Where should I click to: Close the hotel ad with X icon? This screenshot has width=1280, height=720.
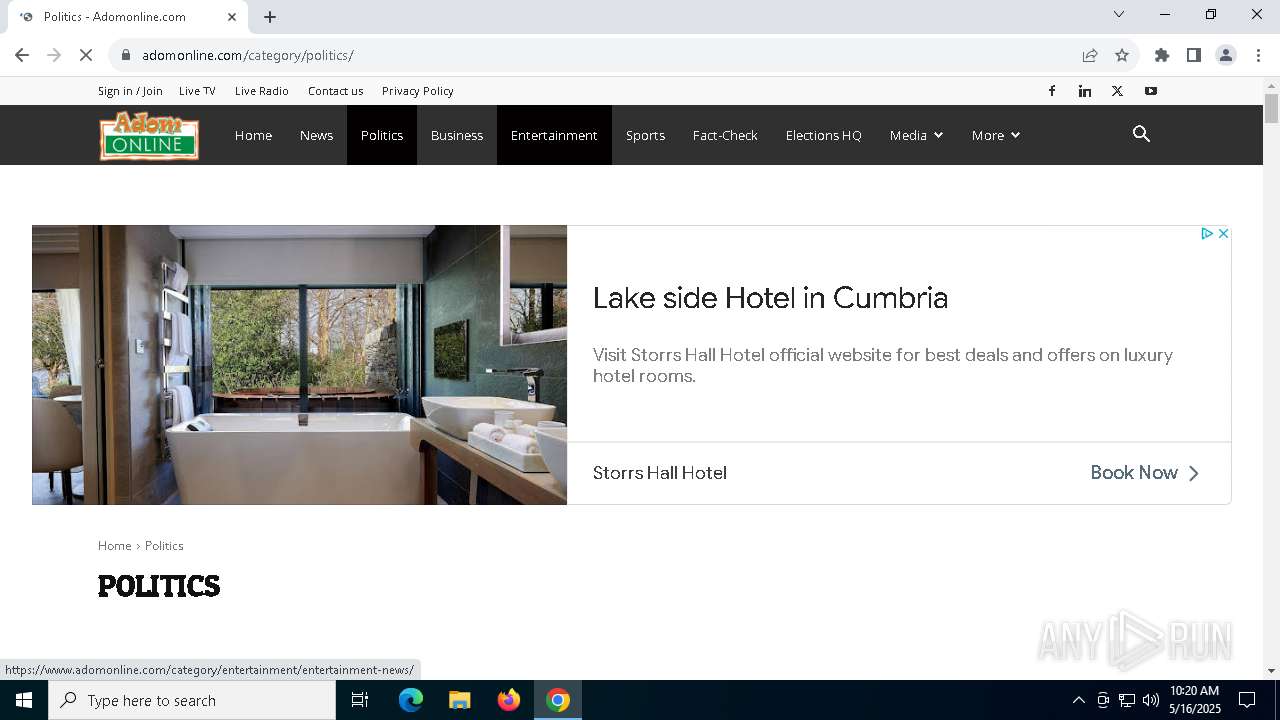click(x=1223, y=233)
